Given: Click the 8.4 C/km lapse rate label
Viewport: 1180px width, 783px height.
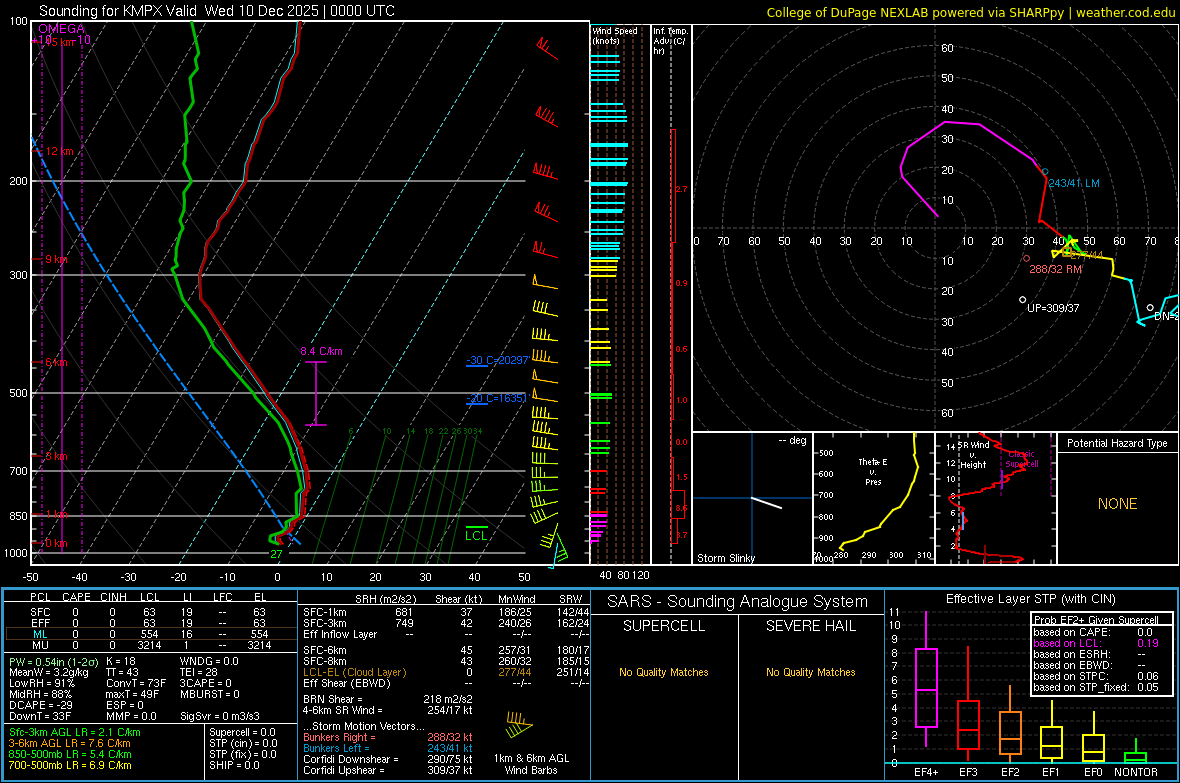Looking at the screenshot, I should tap(321, 351).
